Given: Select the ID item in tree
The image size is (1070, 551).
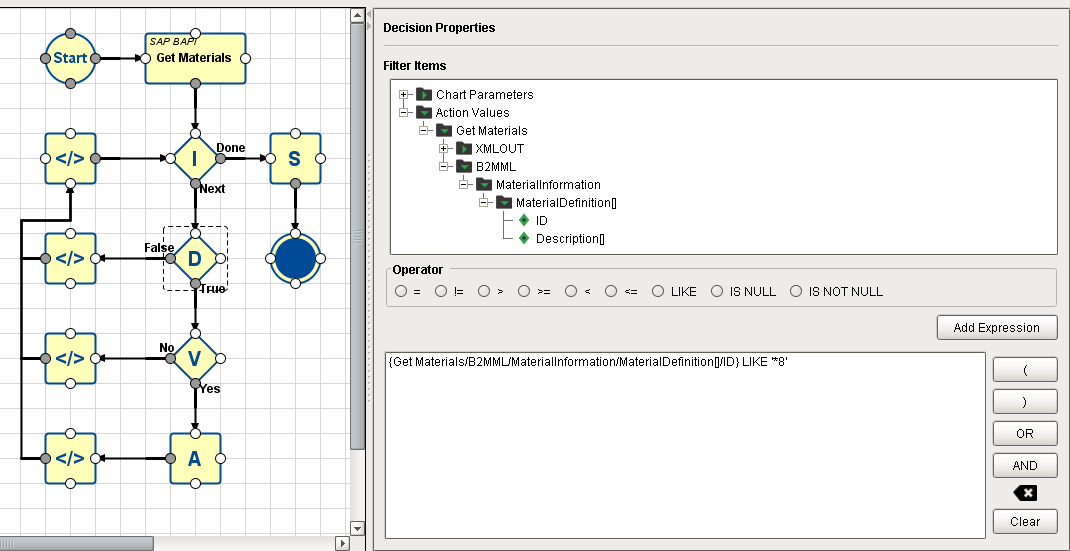Looking at the screenshot, I should click(x=541, y=221).
